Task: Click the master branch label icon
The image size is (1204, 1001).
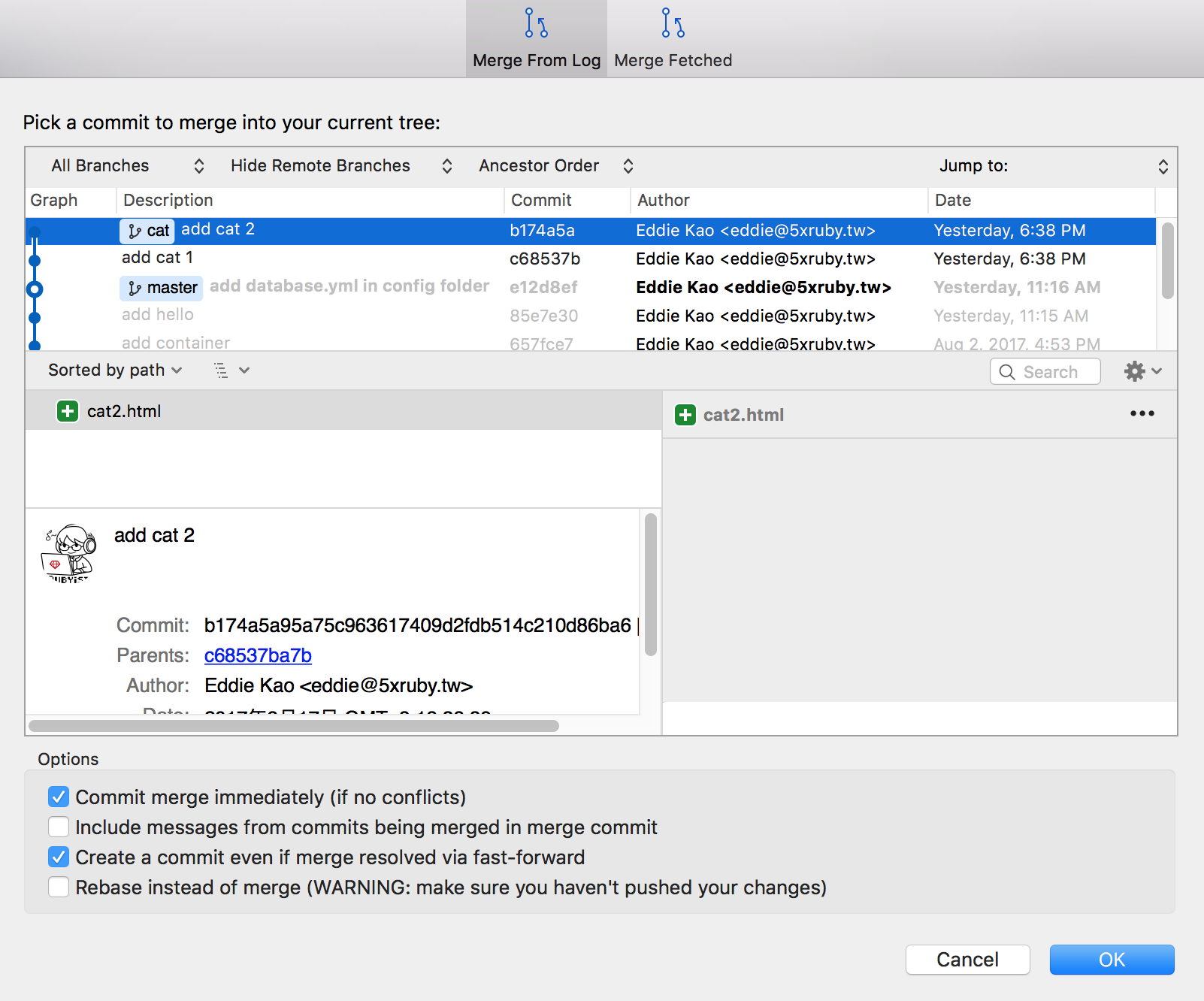Action: pos(135,288)
